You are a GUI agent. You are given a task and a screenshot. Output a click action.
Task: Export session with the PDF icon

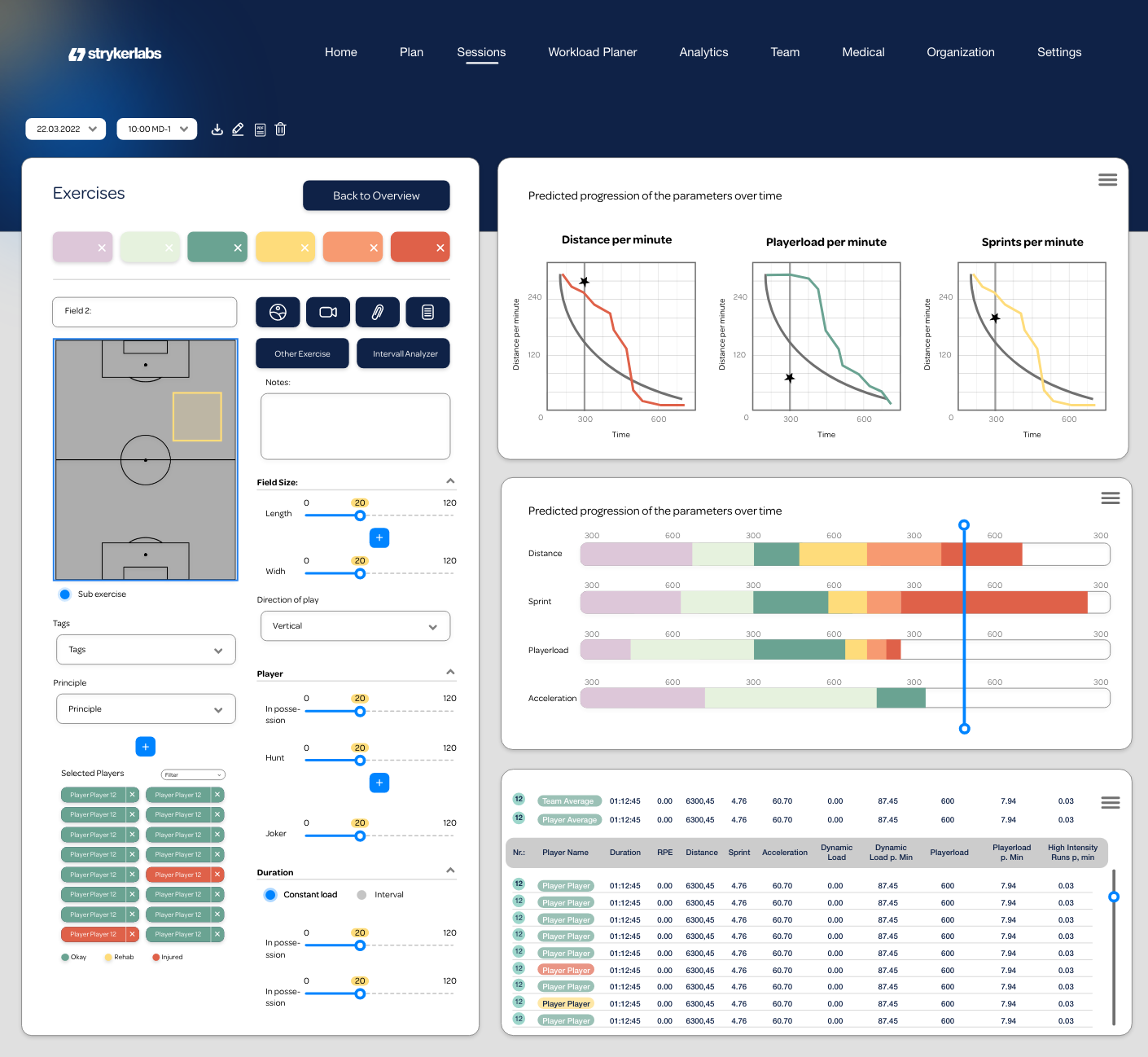click(261, 129)
